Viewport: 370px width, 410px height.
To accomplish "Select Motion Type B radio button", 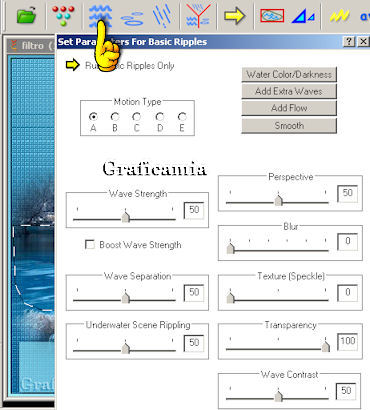I will [115, 117].
